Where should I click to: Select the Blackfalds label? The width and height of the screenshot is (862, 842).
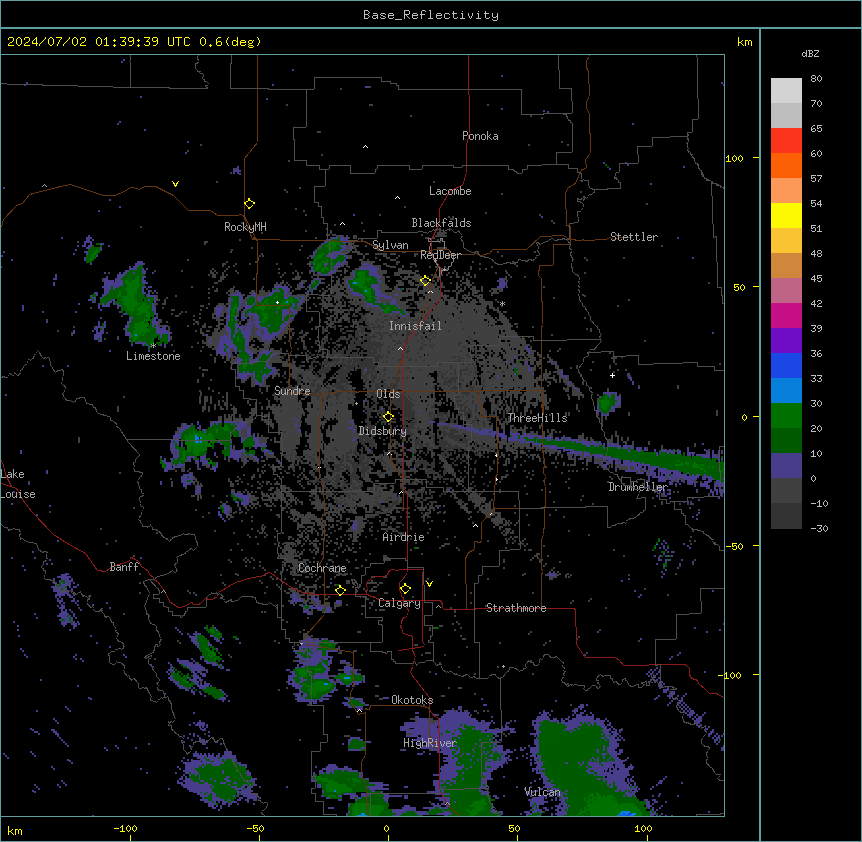[441, 223]
